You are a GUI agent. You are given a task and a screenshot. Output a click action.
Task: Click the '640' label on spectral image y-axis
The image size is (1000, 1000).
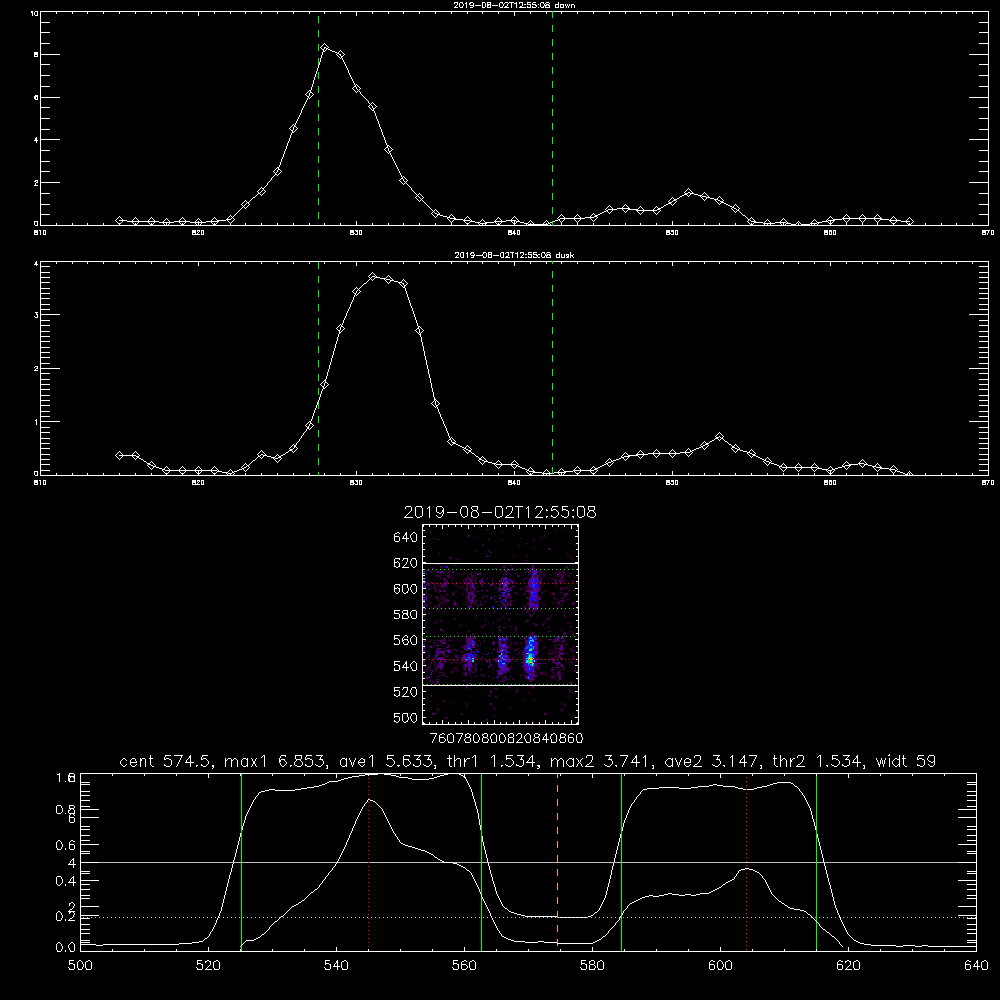pos(406,538)
